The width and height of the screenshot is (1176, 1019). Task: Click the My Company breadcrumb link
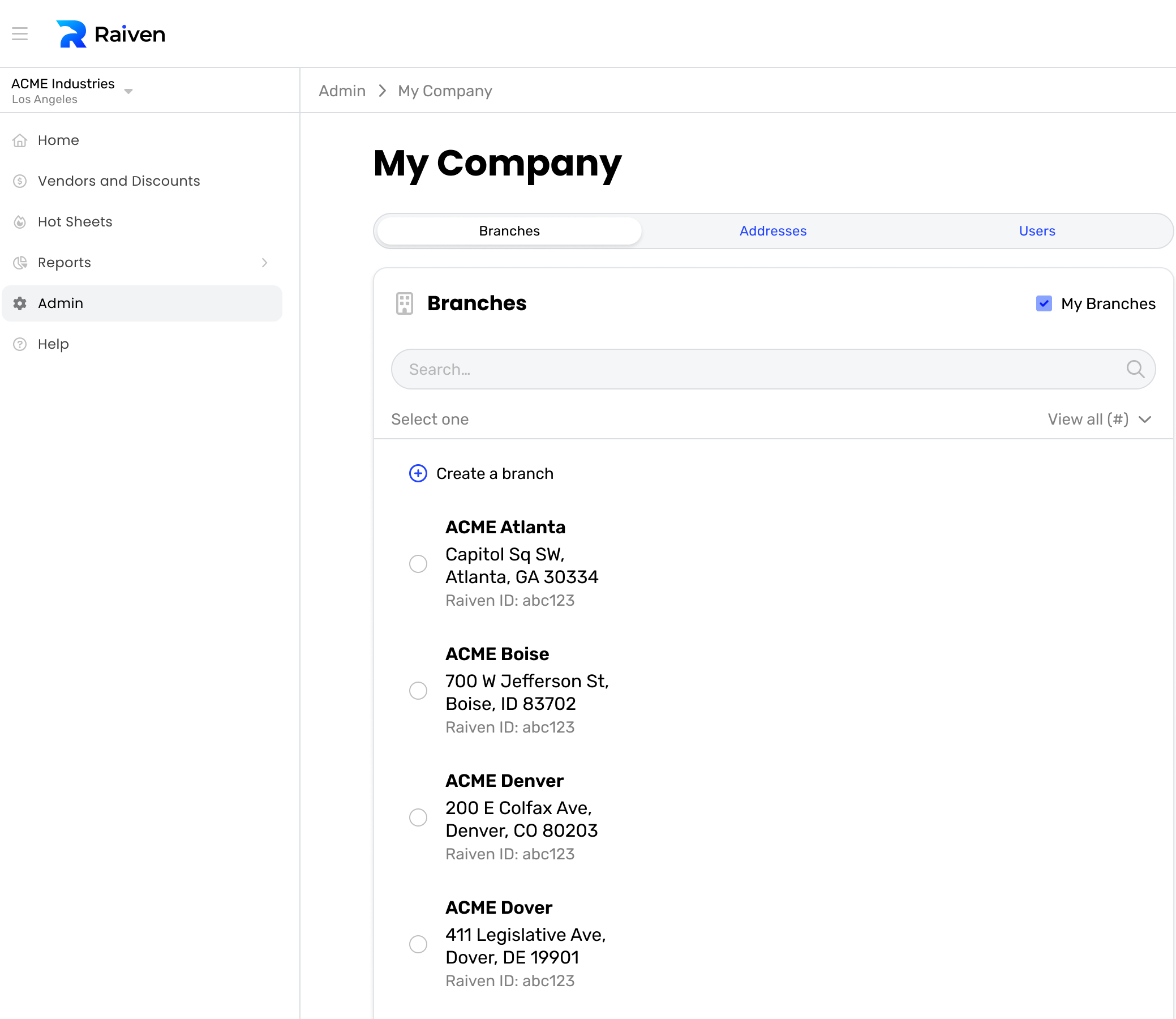(445, 91)
